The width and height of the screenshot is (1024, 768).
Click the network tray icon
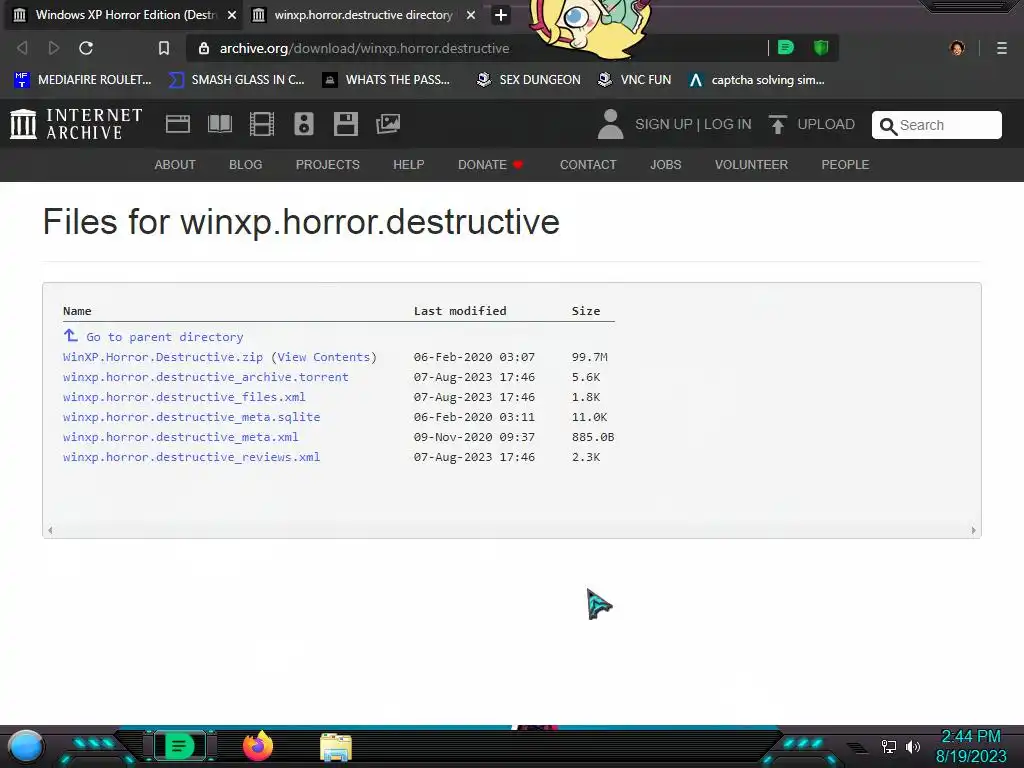tap(889, 746)
